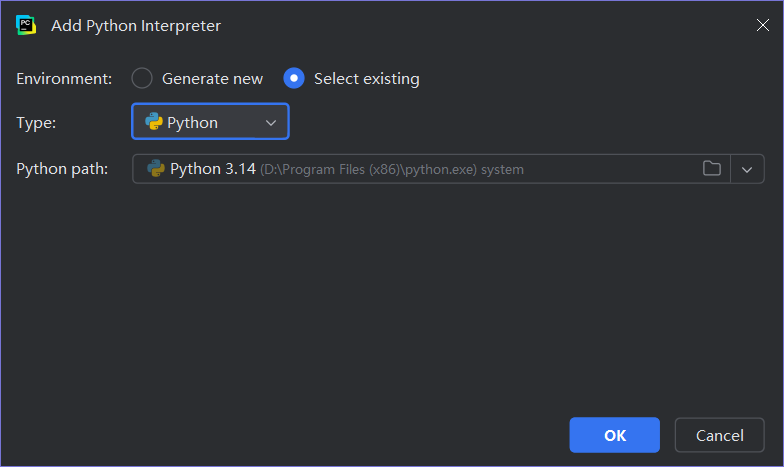Click the Python logo in Type dropdown
Image resolution: width=784 pixels, height=467 pixels.
[x=154, y=122]
